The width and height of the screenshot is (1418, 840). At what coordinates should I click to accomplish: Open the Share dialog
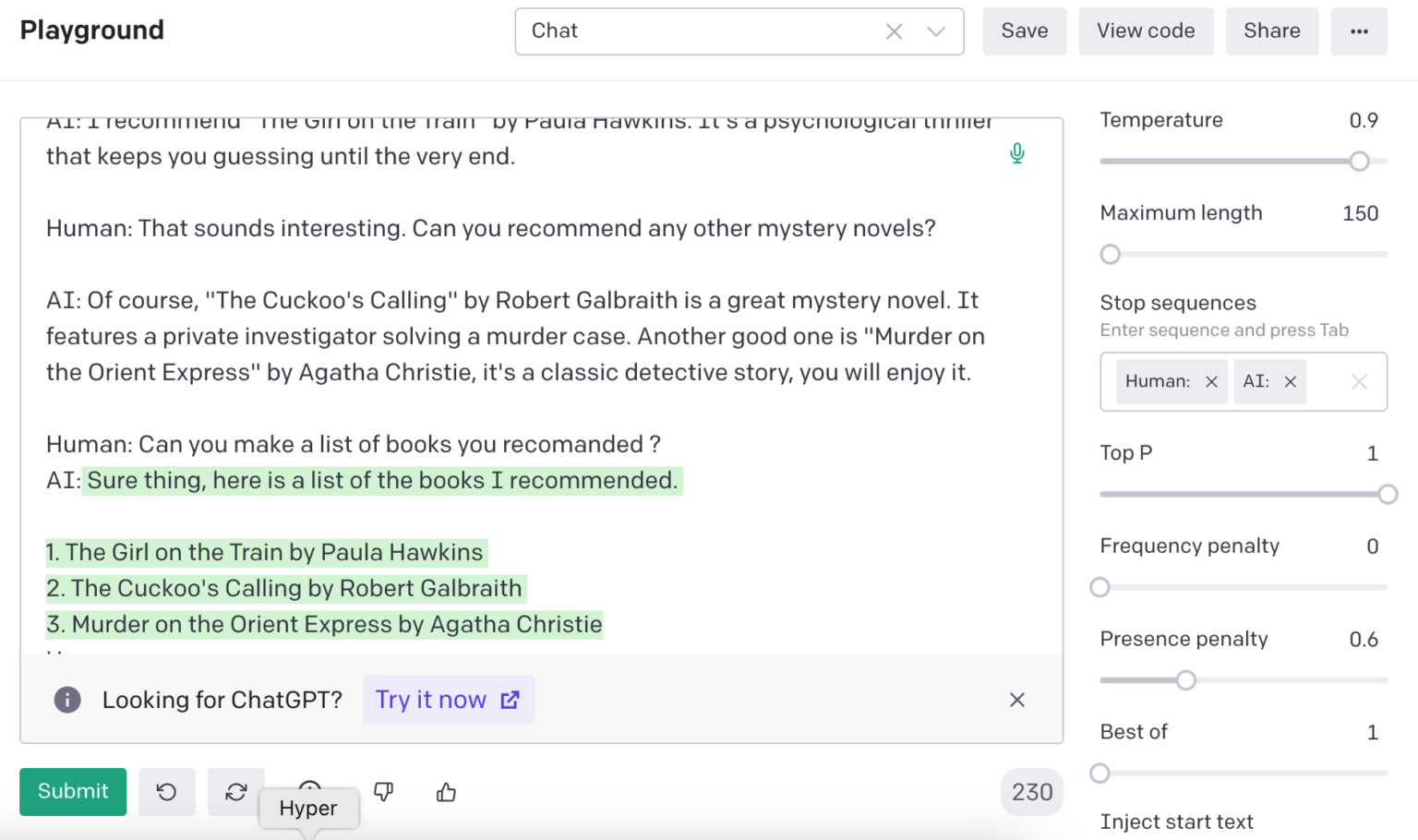[x=1271, y=30]
